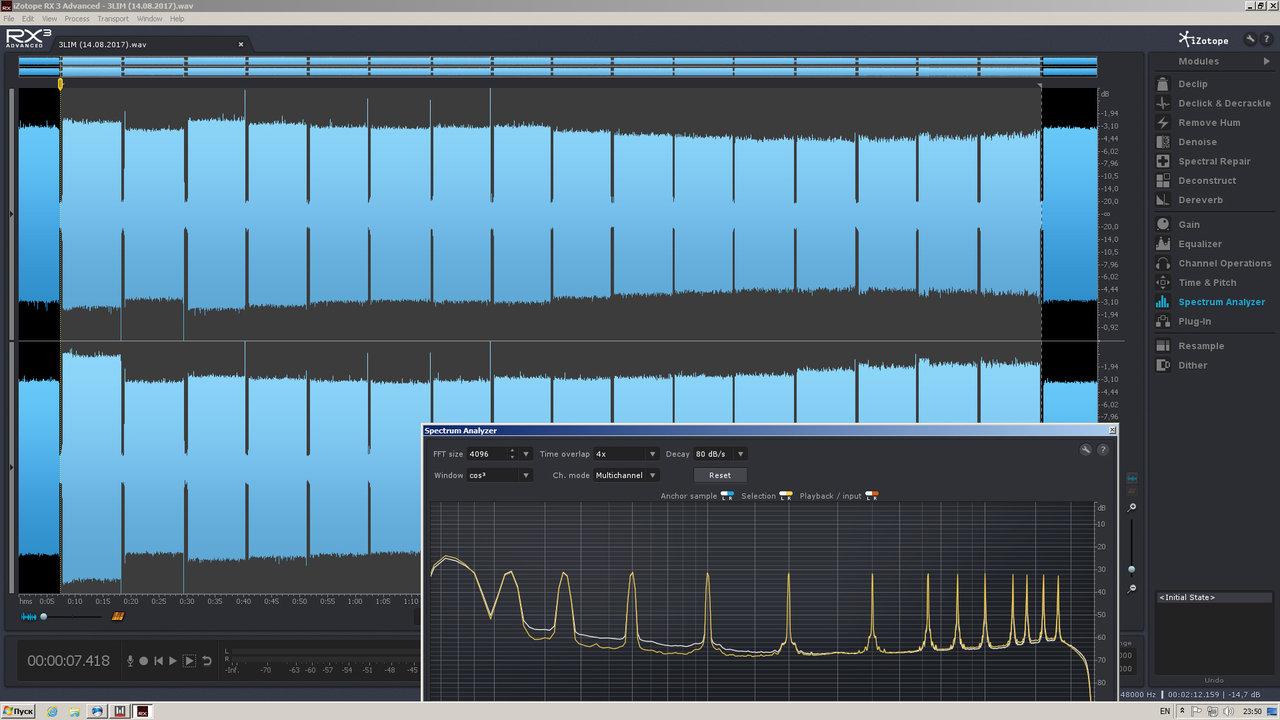Open the File menu
This screenshot has width=1280, height=720.
pyautogui.click(x=9, y=19)
